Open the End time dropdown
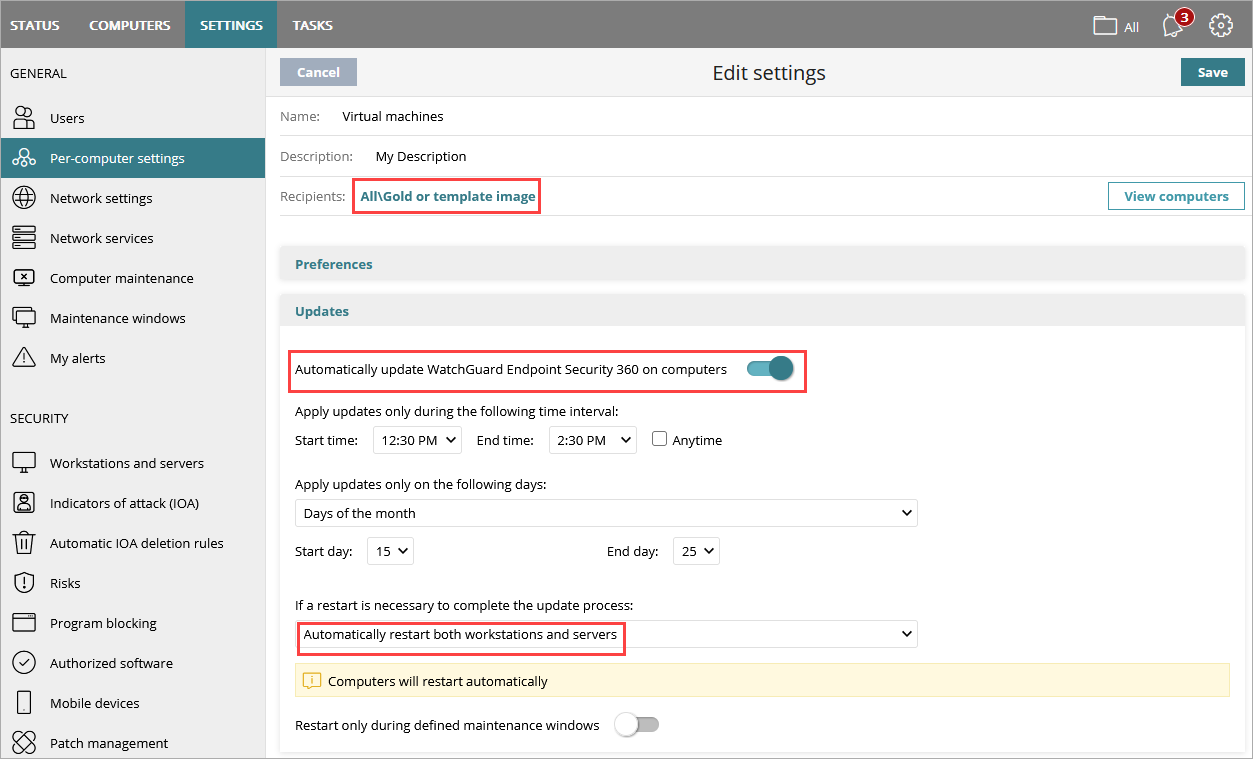Viewport: 1253px width, 759px height. point(593,440)
